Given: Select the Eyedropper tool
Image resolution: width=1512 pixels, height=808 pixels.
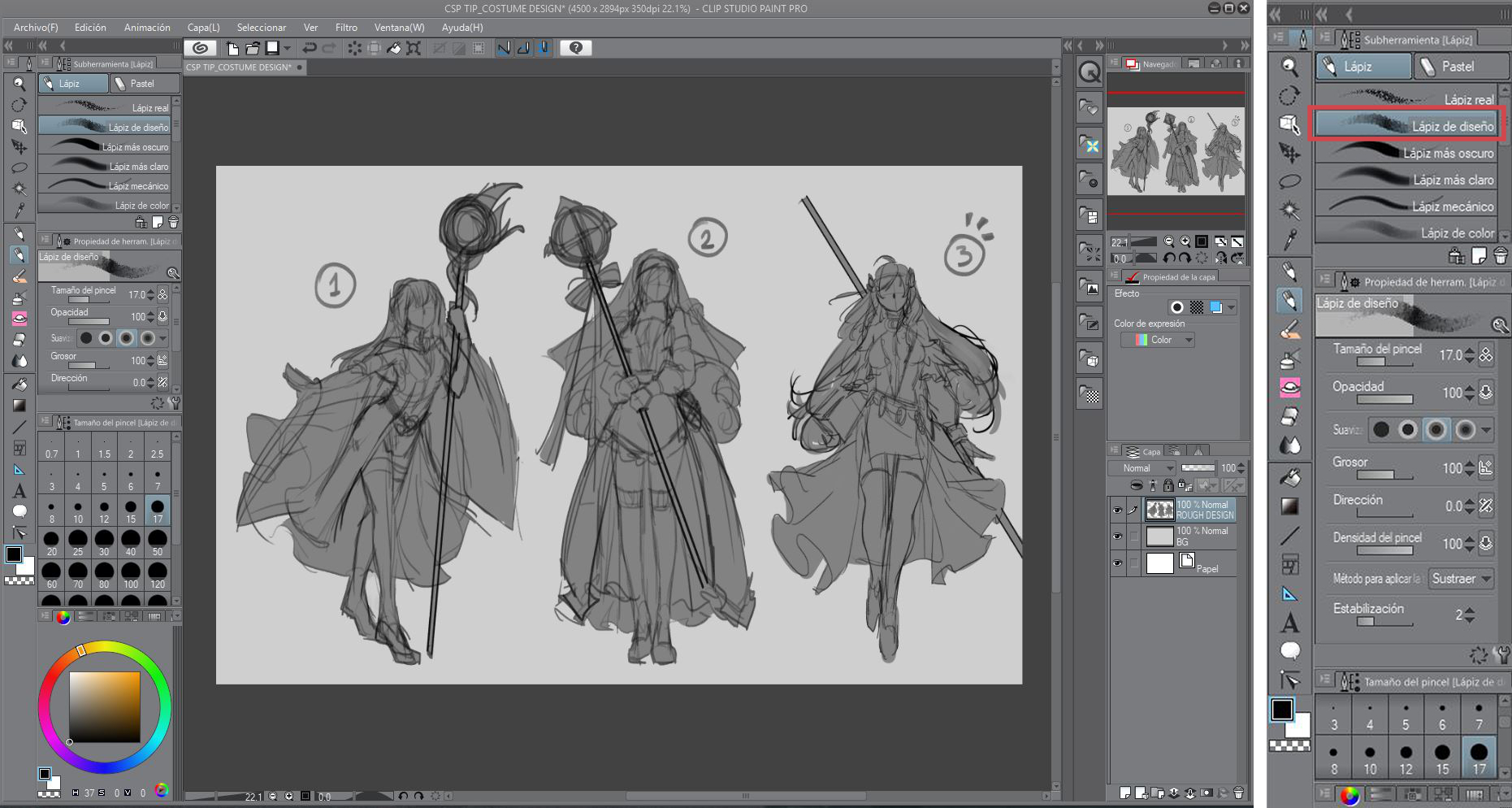Looking at the screenshot, I should pos(19,210).
